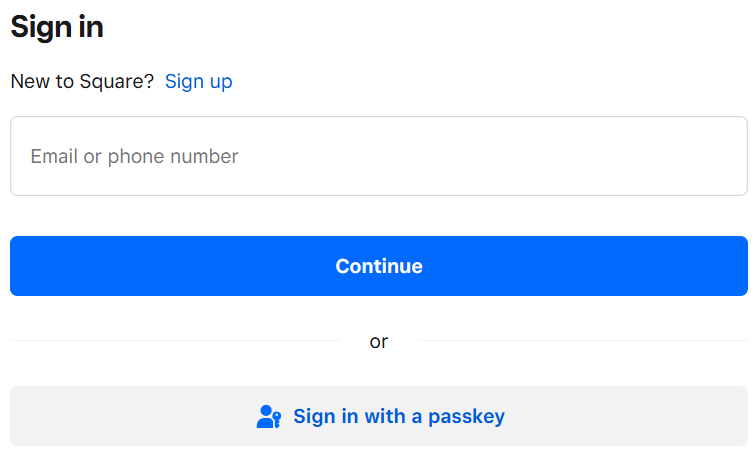Click the Continue label on blue button
The width and height of the screenshot is (756, 456).
coord(379,266)
